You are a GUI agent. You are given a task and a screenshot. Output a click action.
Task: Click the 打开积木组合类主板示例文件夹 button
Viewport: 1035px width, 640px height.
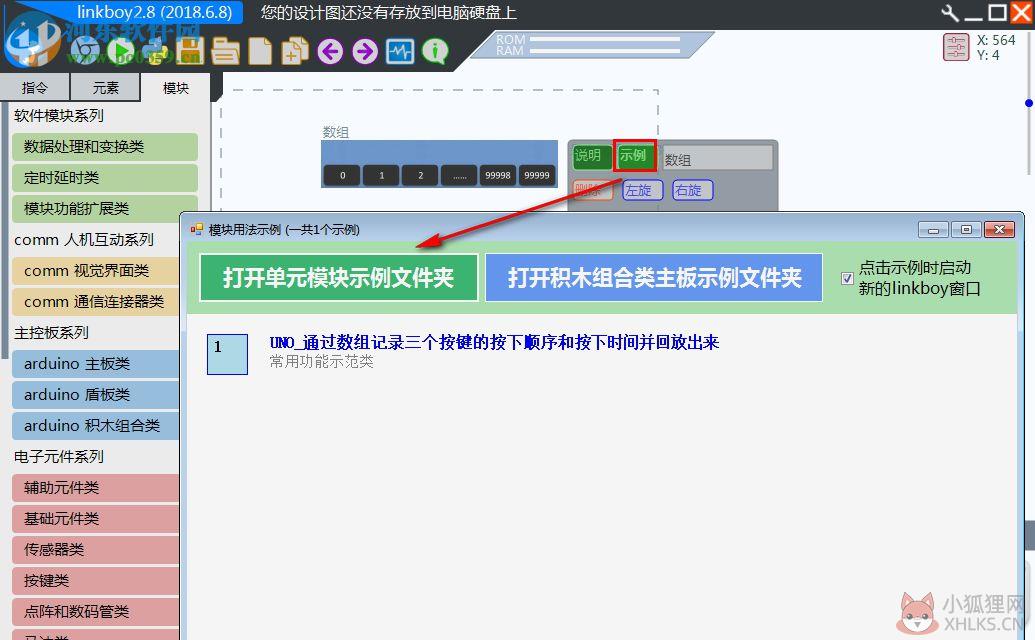[x=653, y=278]
